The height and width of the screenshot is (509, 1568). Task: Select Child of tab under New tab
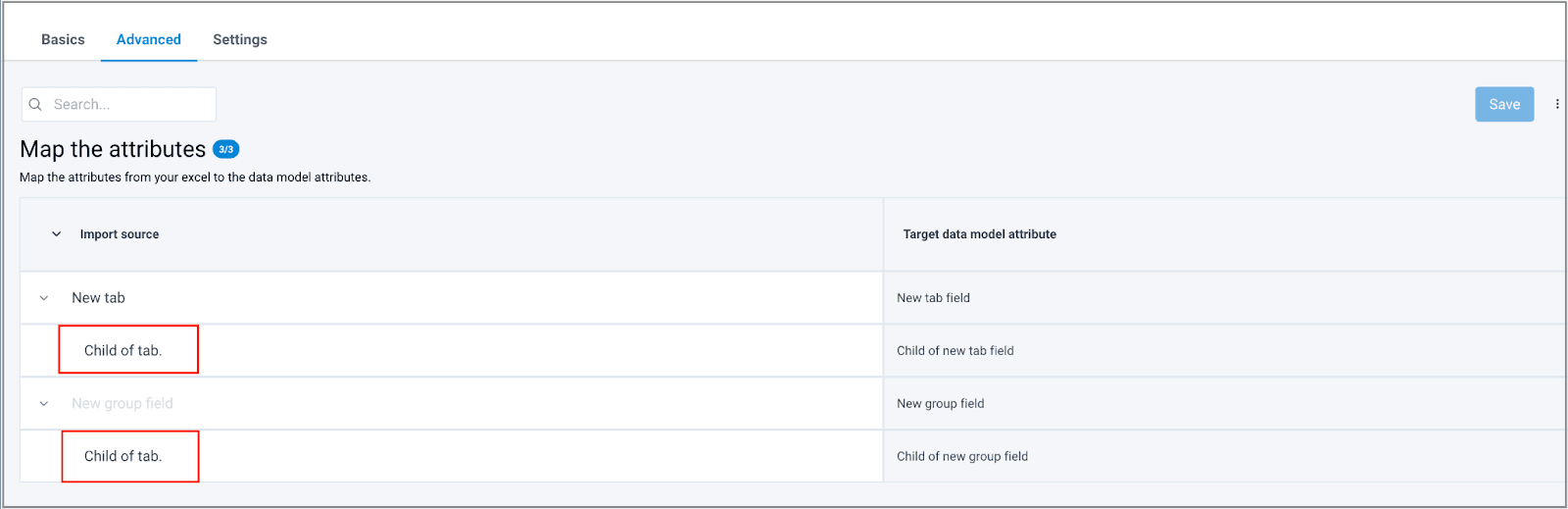tap(123, 350)
